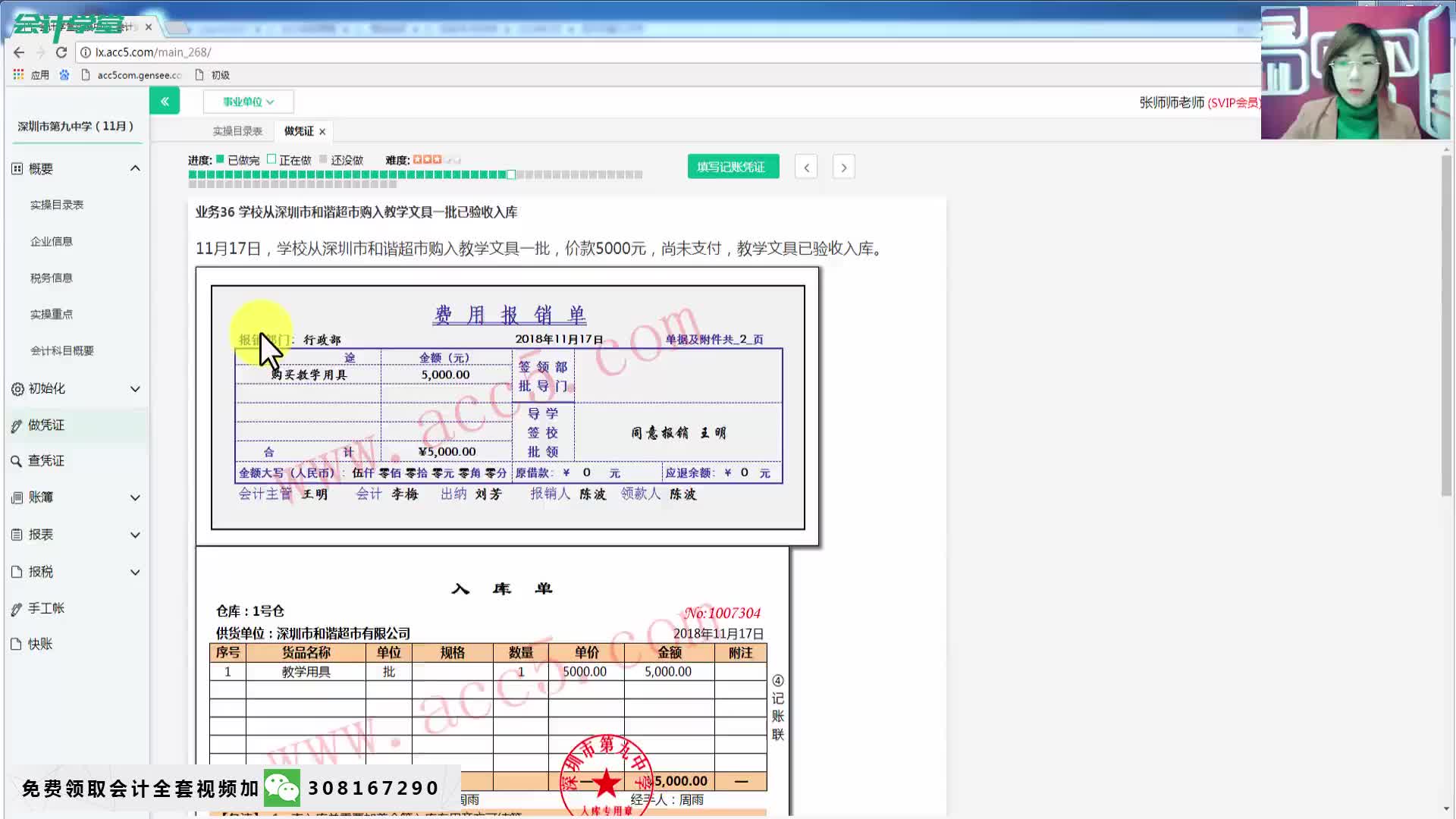This screenshot has height=819, width=1456.
Task: Click the browser back arrow
Action: coord(19,52)
